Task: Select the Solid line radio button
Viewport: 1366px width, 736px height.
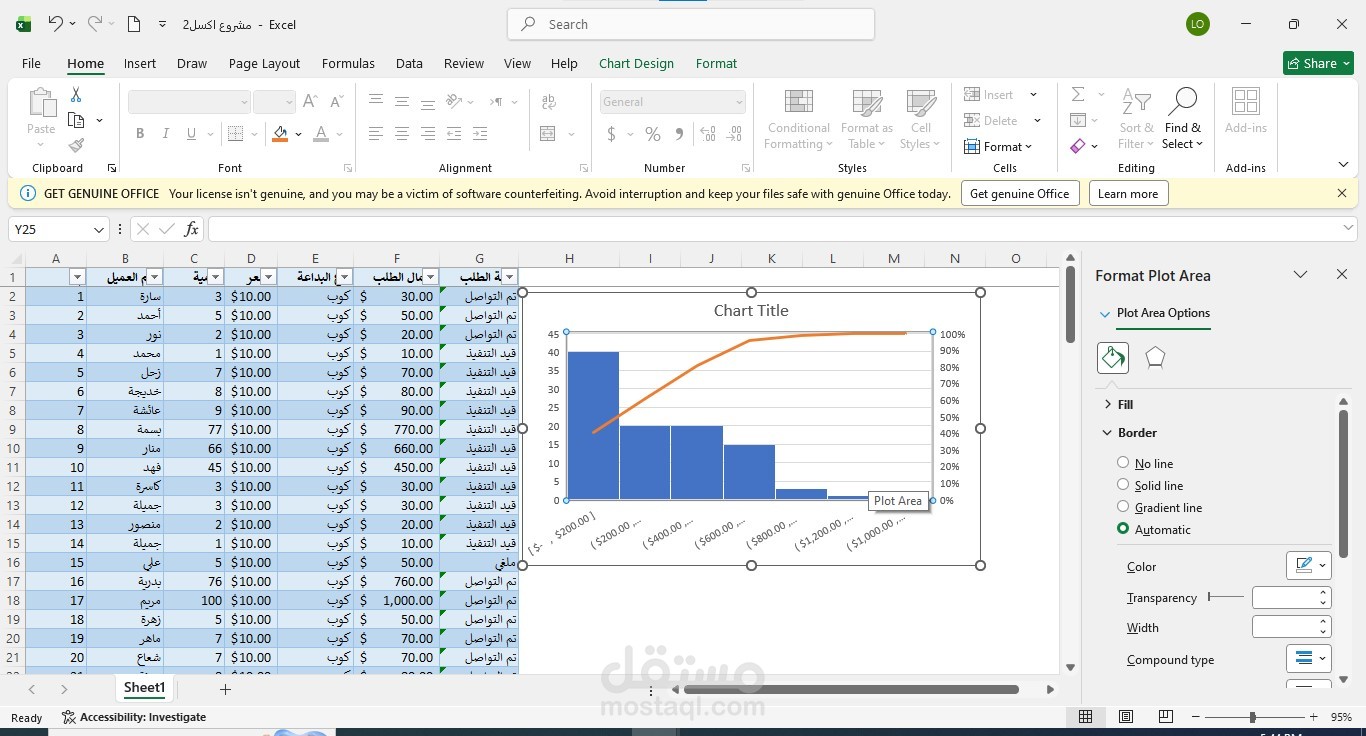Action: (1123, 485)
